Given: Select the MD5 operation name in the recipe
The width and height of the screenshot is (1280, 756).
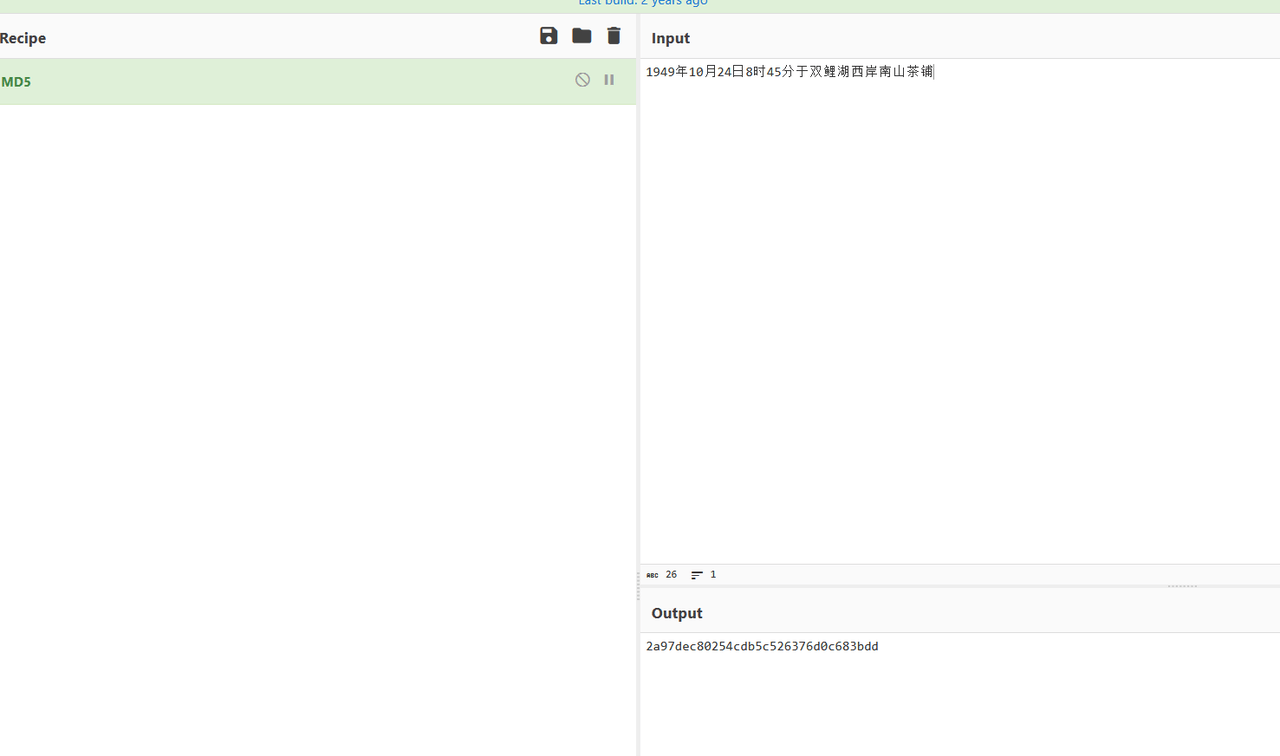Looking at the screenshot, I should coord(16,82).
